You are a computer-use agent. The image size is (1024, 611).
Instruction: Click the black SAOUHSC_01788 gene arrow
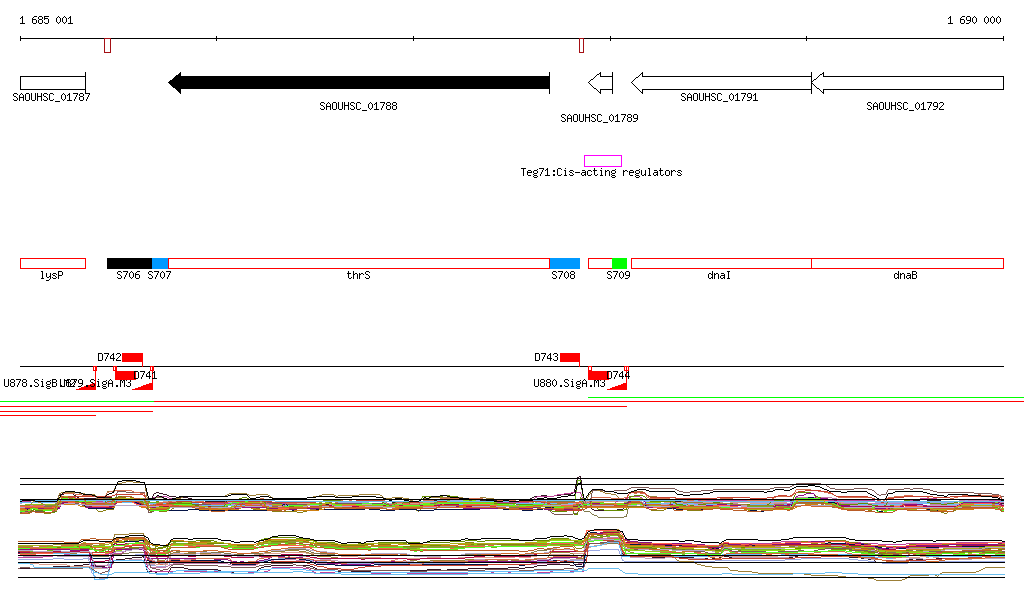click(360, 83)
